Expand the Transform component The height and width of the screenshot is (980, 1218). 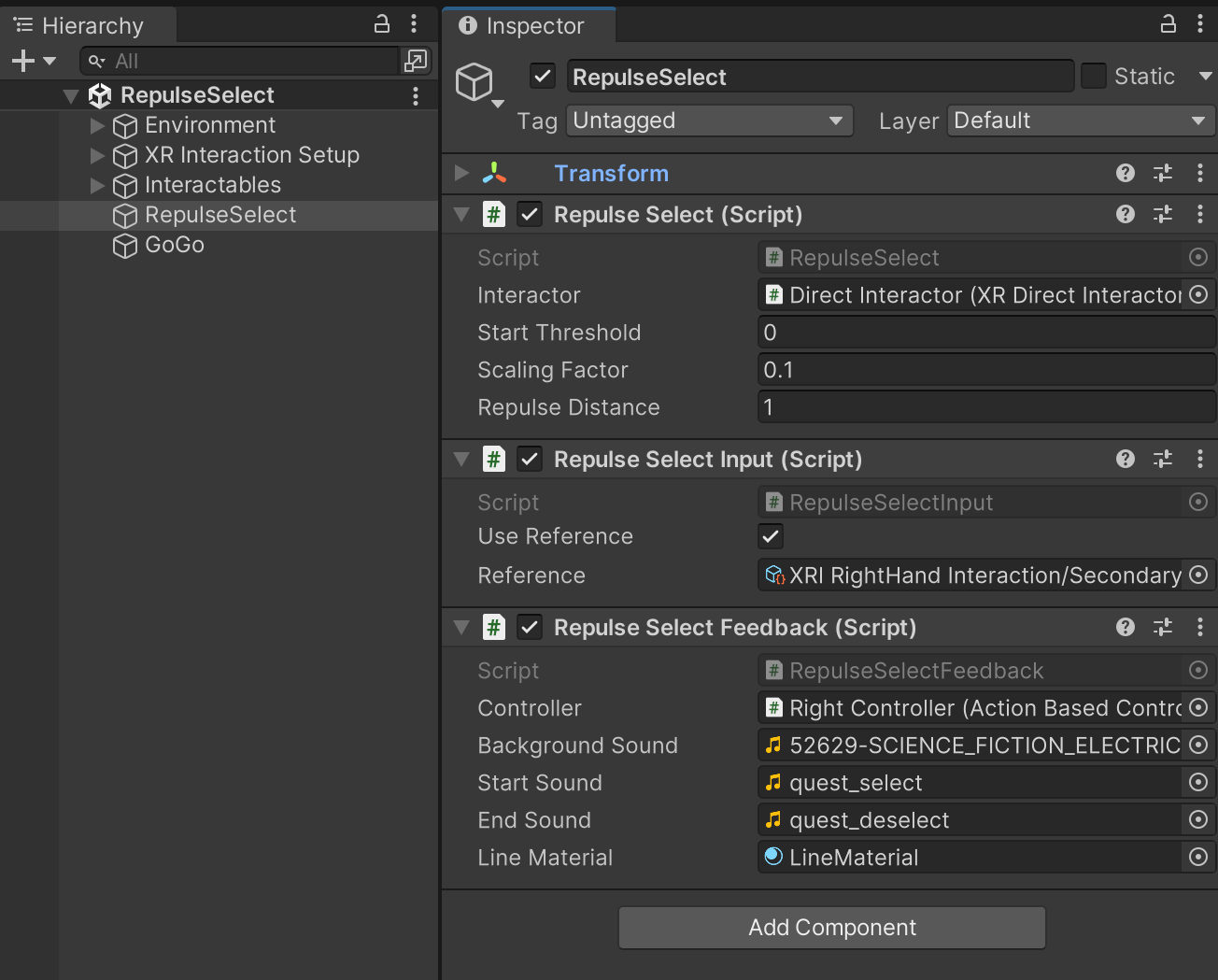point(461,174)
